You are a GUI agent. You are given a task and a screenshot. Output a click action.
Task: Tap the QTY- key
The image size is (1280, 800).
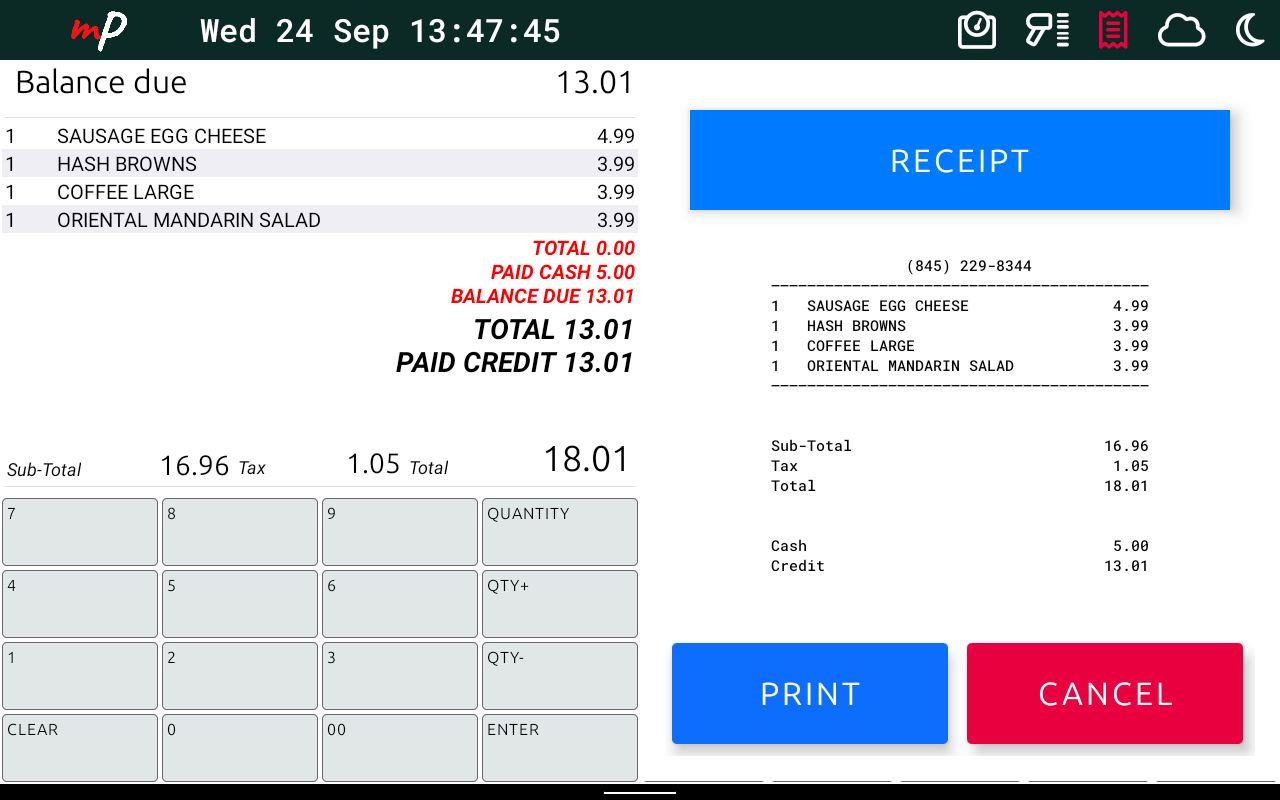pyautogui.click(x=559, y=676)
